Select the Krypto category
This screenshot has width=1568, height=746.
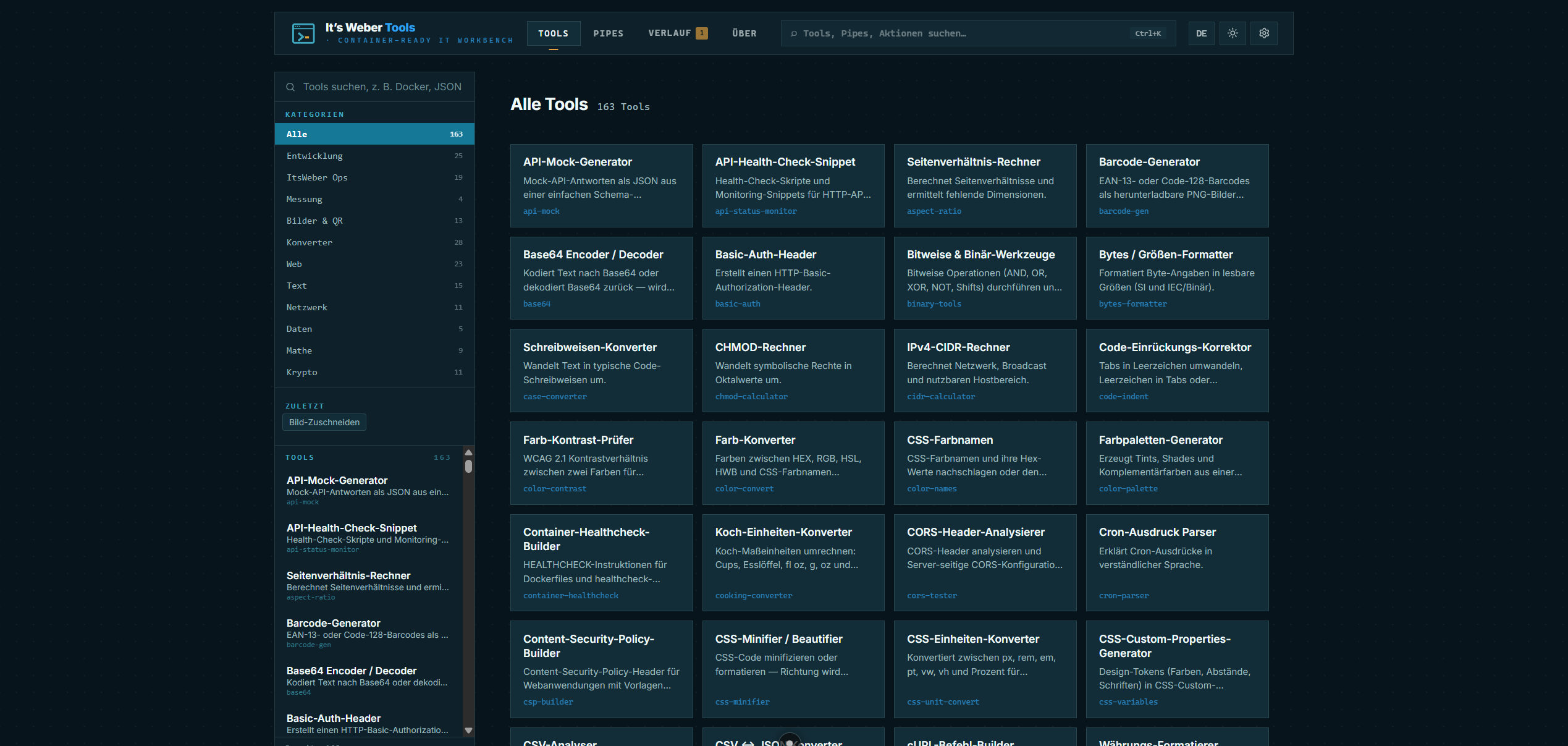tap(374, 372)
